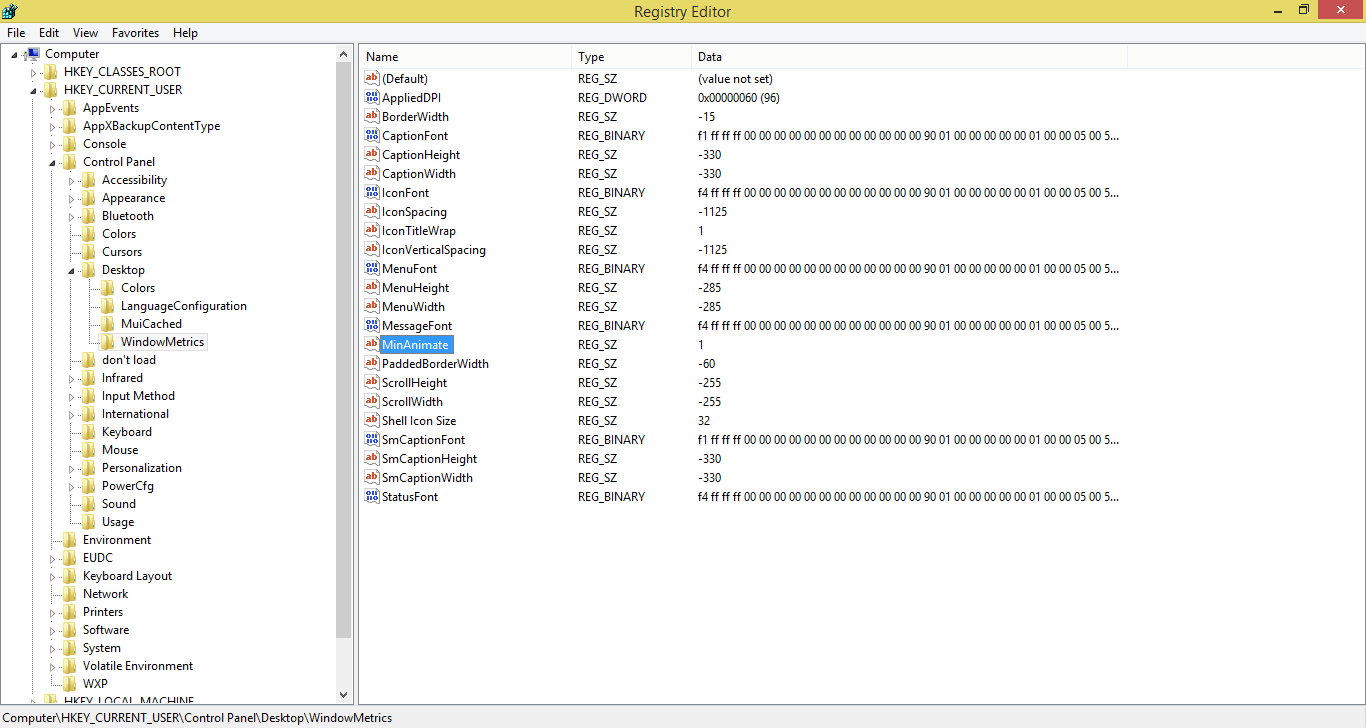The width and height of the screenshot is (1366, 728).
Task: Select the MenuWidth value name
Action: click(x=413, y=307)
